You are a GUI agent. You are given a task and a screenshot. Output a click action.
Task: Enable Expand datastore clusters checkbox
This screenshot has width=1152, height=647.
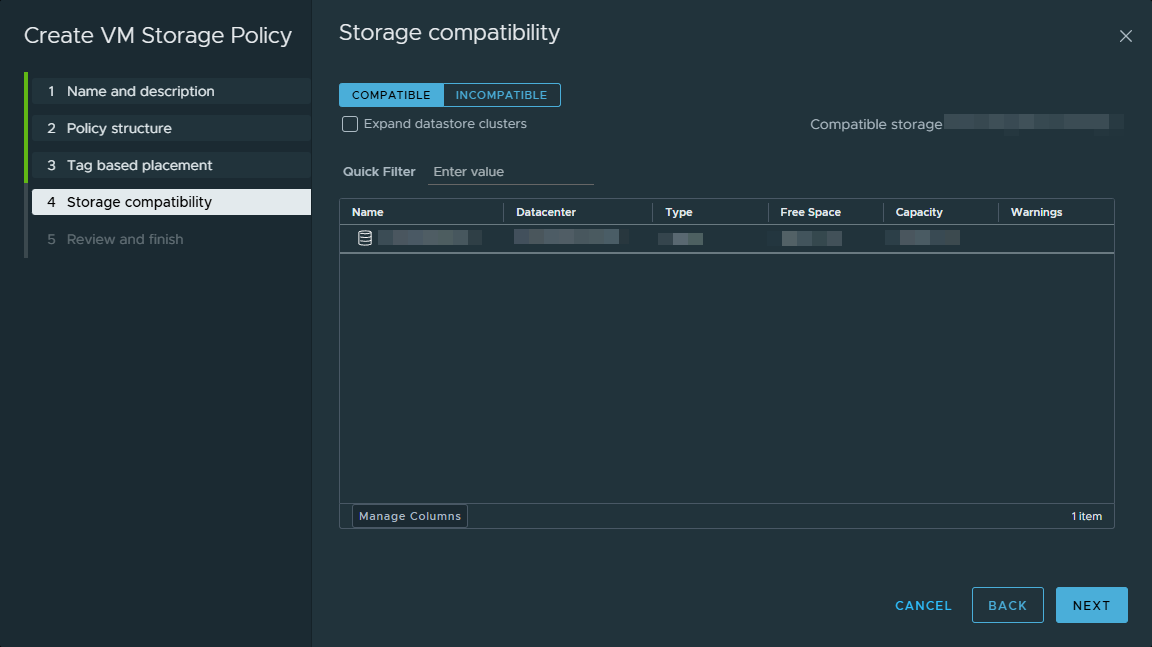[x=350, y=124]
